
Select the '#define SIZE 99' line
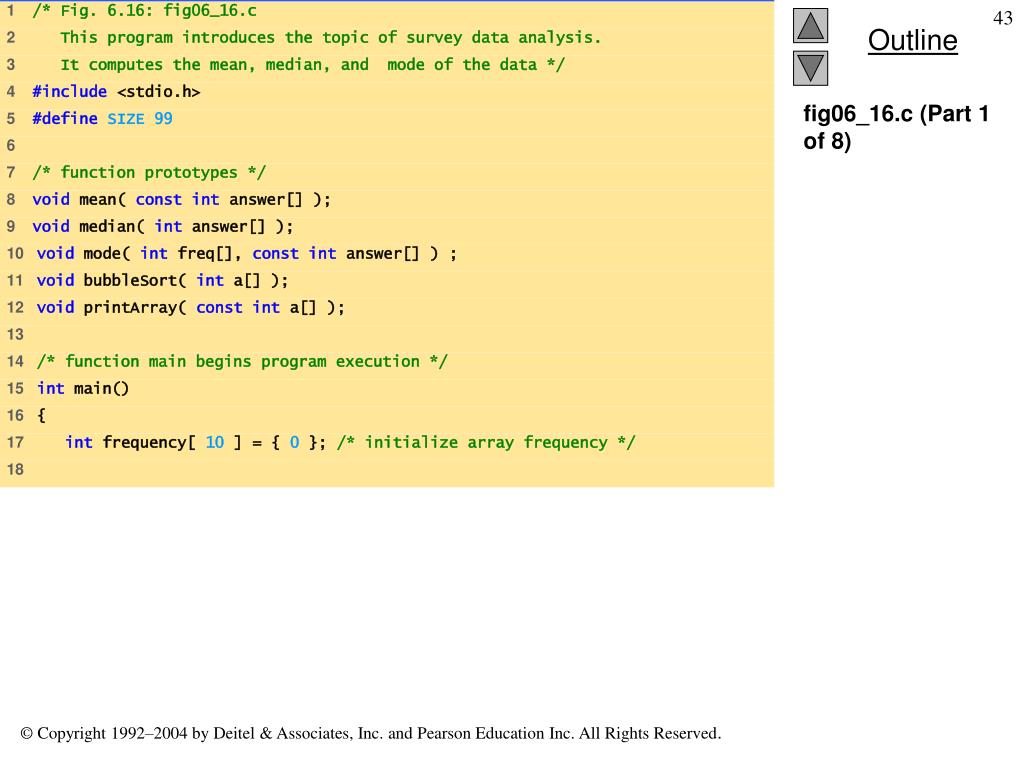pos(103,118)
